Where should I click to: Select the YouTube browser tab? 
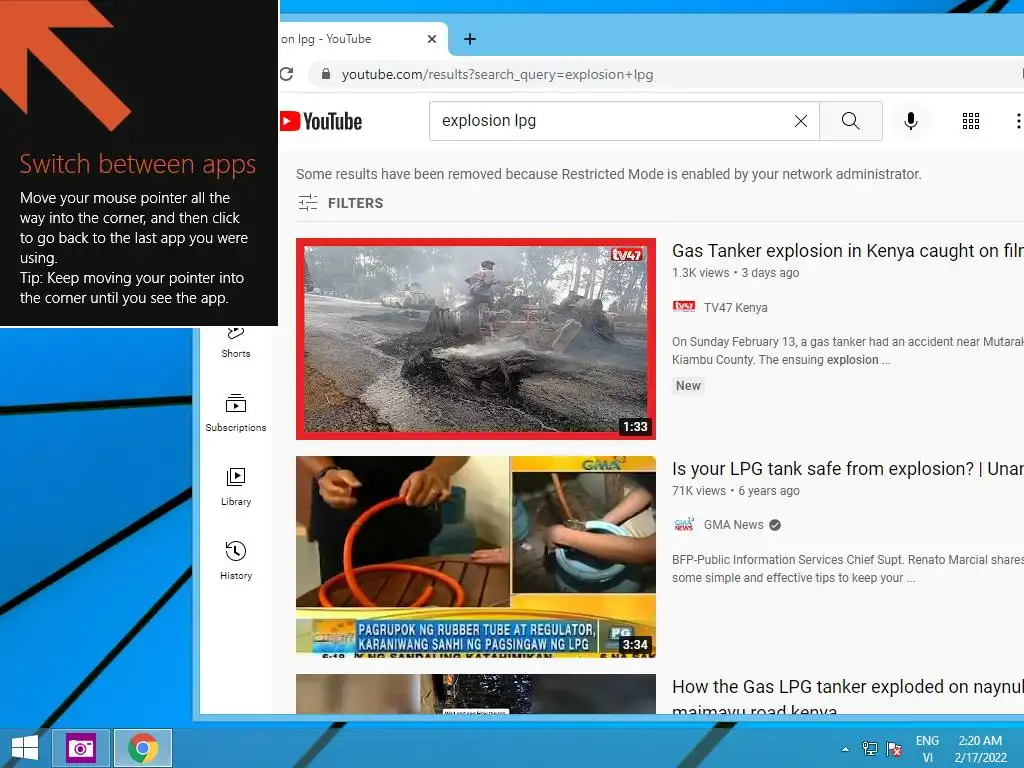(x=362, y=39)
